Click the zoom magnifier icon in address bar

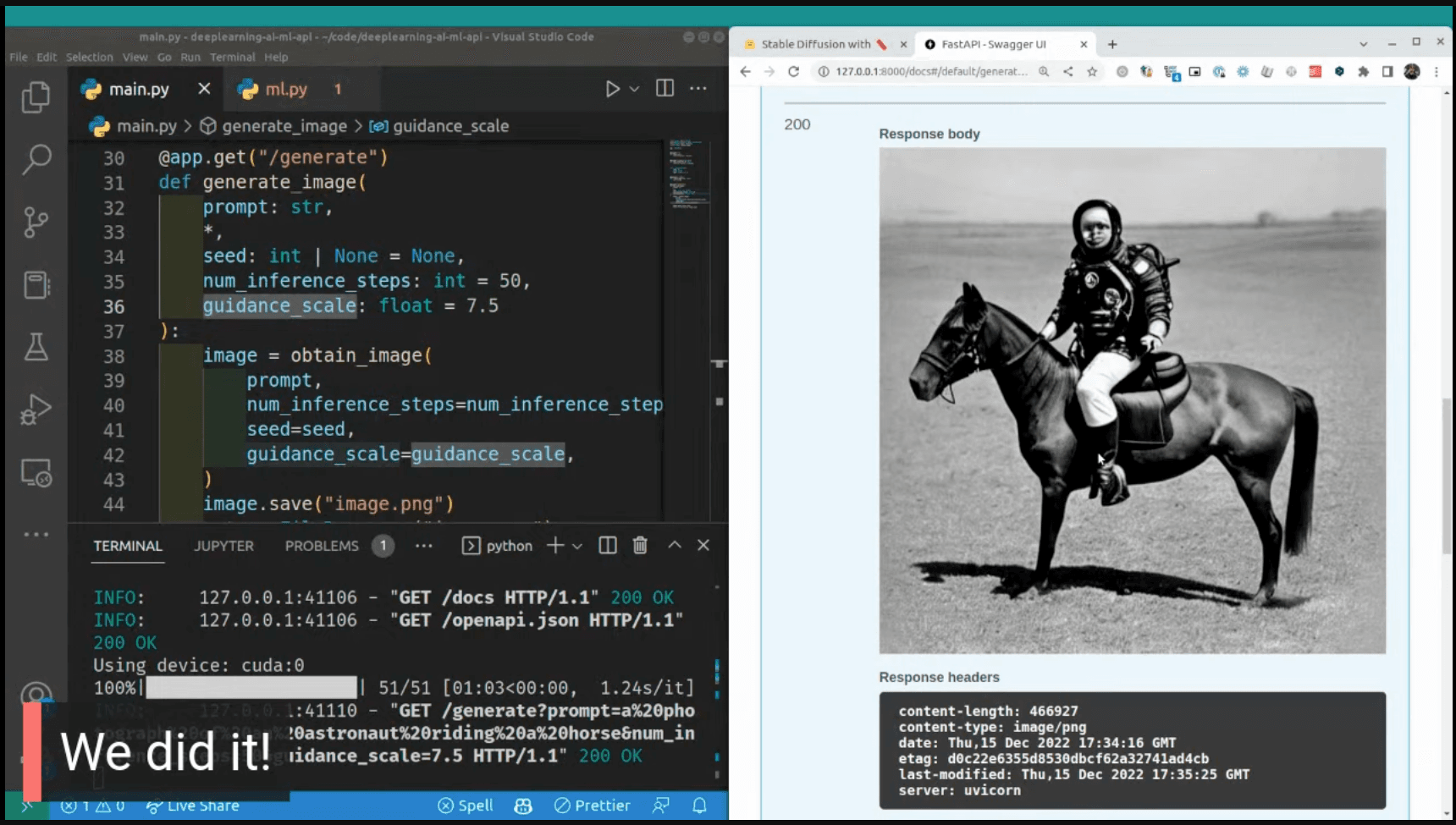pos(1044,72)
